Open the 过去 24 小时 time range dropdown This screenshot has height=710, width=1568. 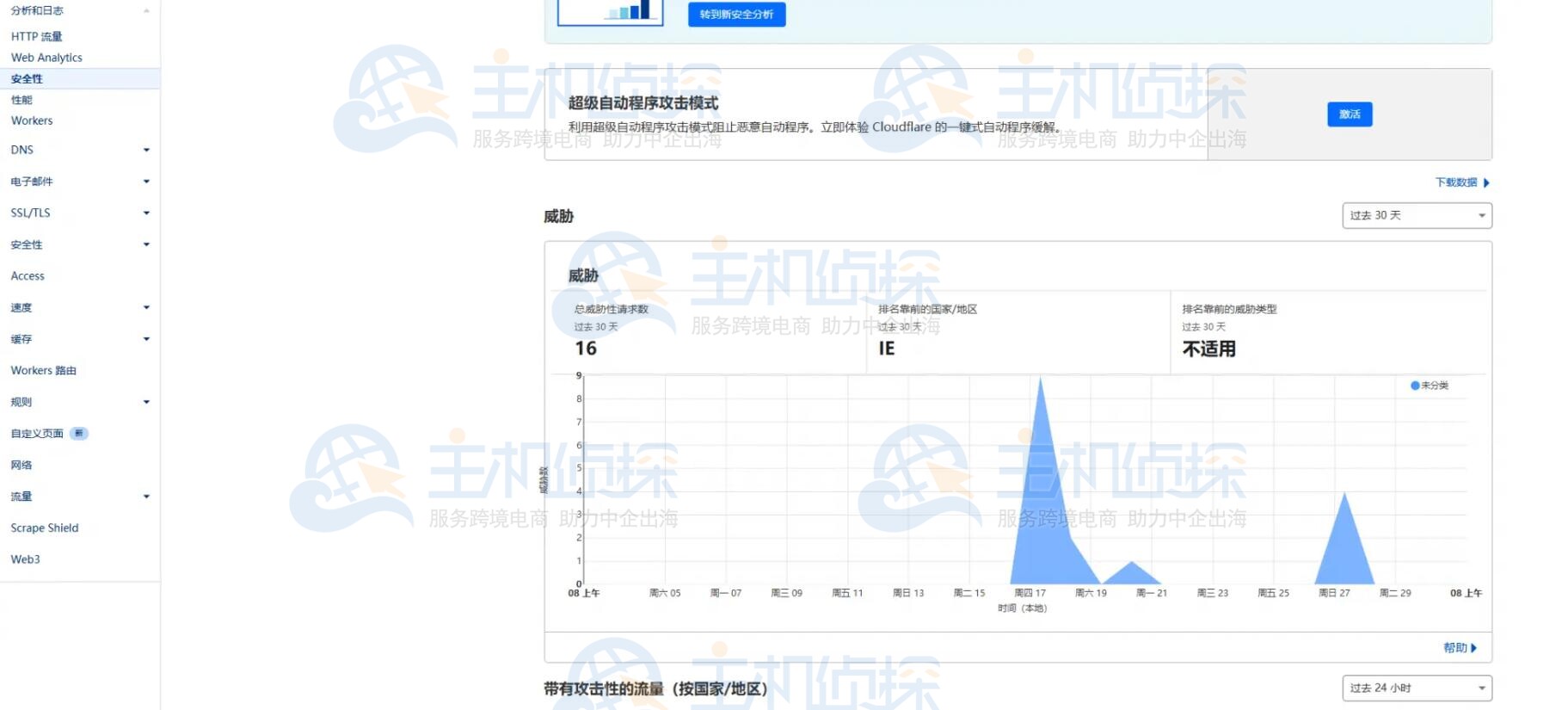[x=1416, y=688]
